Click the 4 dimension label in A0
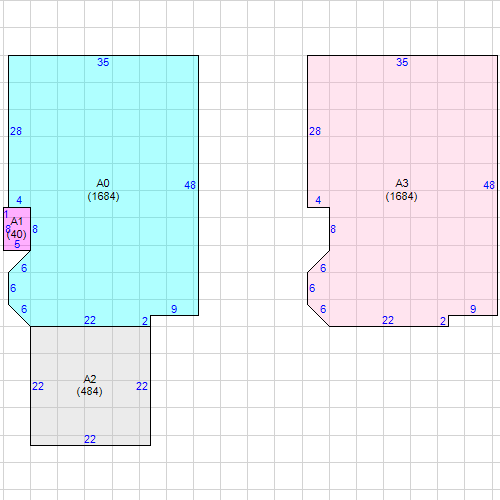The height and width of the screenshot is (500, 500). point(19,200)
